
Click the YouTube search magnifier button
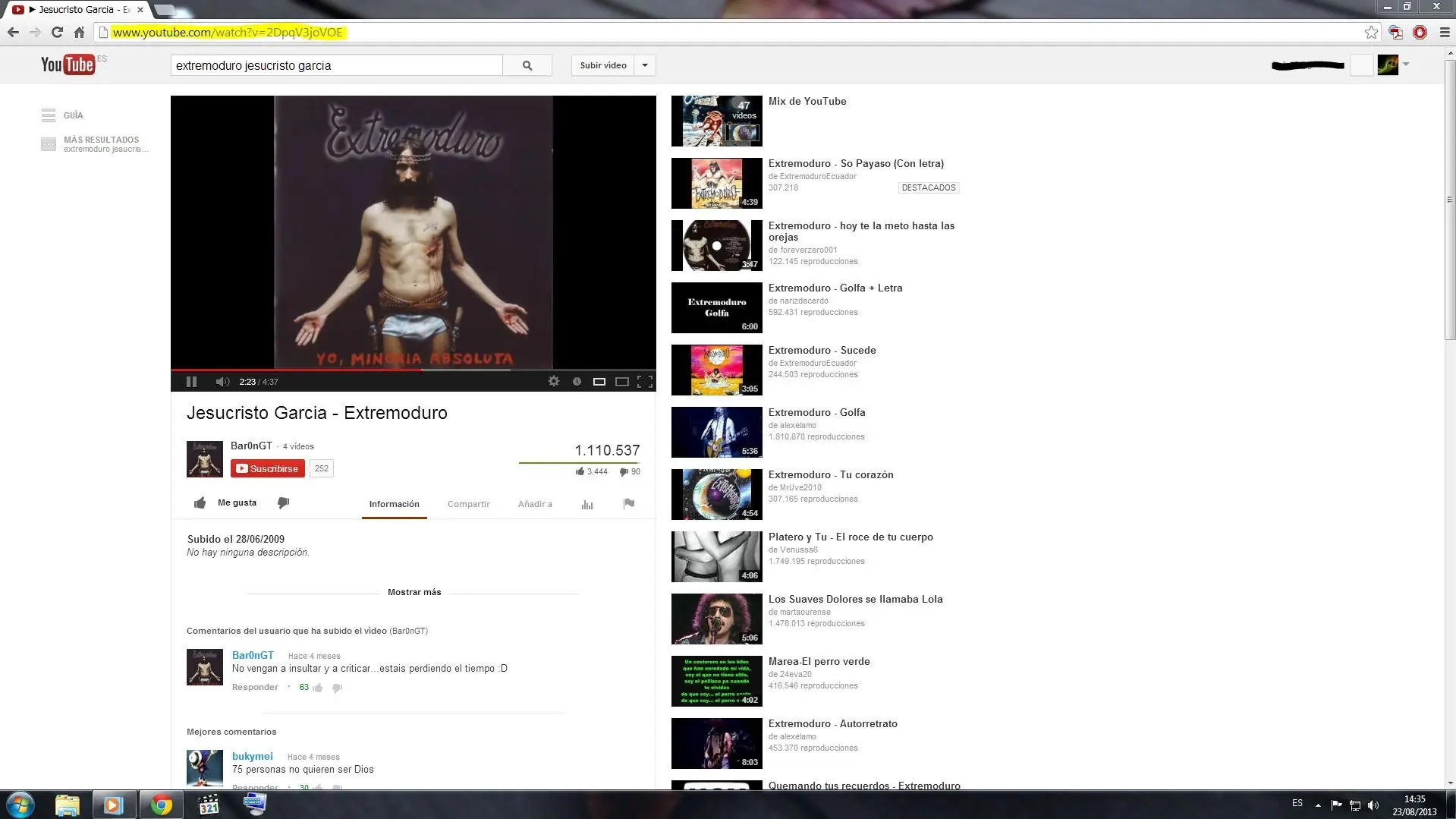[x=527, y=65]
